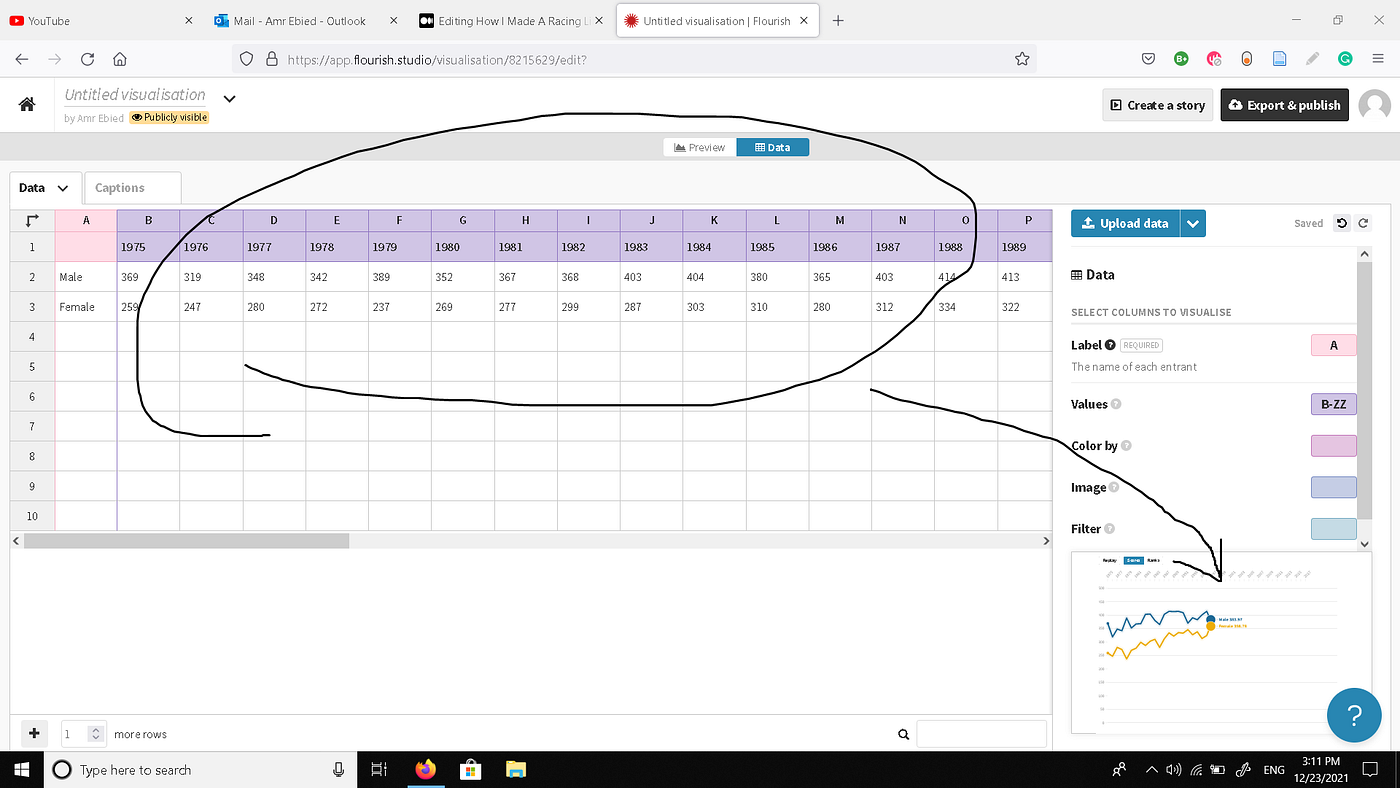Image resolution: width=1400 pixels, height=788 pixels.
Task: Open the Captions sheet tab
Action: click(x=132, y=188)
